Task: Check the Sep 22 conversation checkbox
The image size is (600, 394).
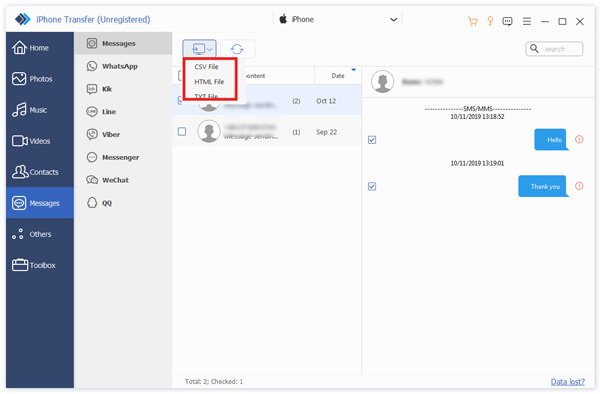Action: click(x=182, y=132)
